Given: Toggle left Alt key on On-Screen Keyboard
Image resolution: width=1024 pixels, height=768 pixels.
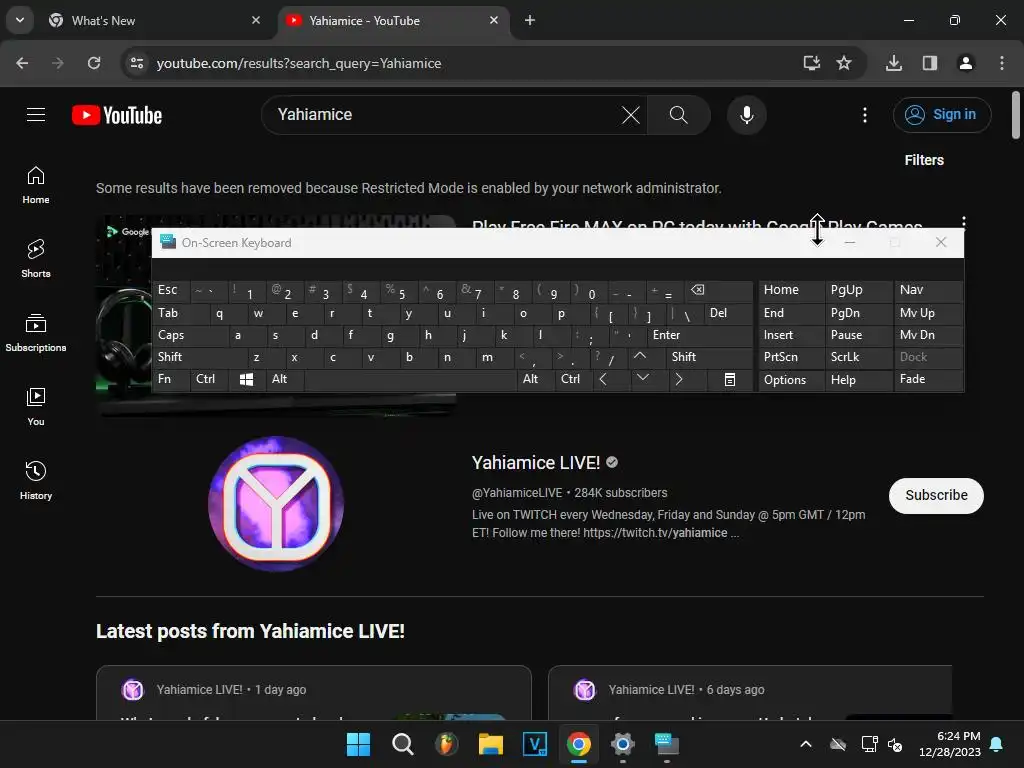Looking at the screenshot, I should pyautogui.click(x=284, y=379).
